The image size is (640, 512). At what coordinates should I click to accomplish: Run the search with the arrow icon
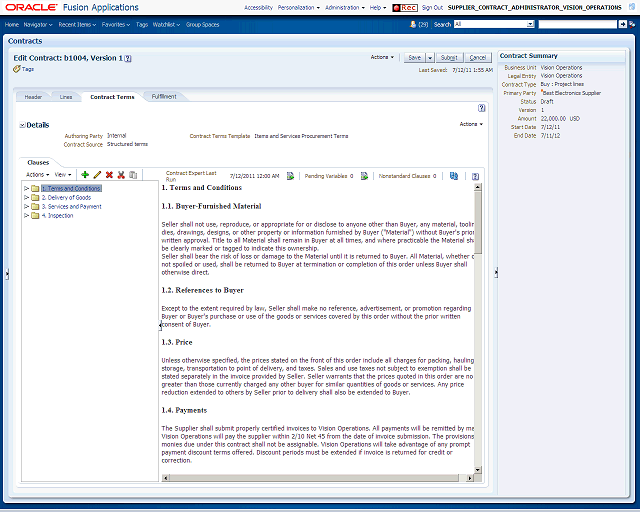coord(622,24)
